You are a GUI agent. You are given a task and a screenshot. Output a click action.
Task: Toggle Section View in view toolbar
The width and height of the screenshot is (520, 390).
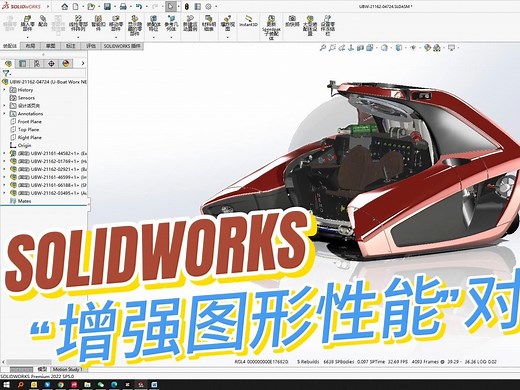(360, 48)
